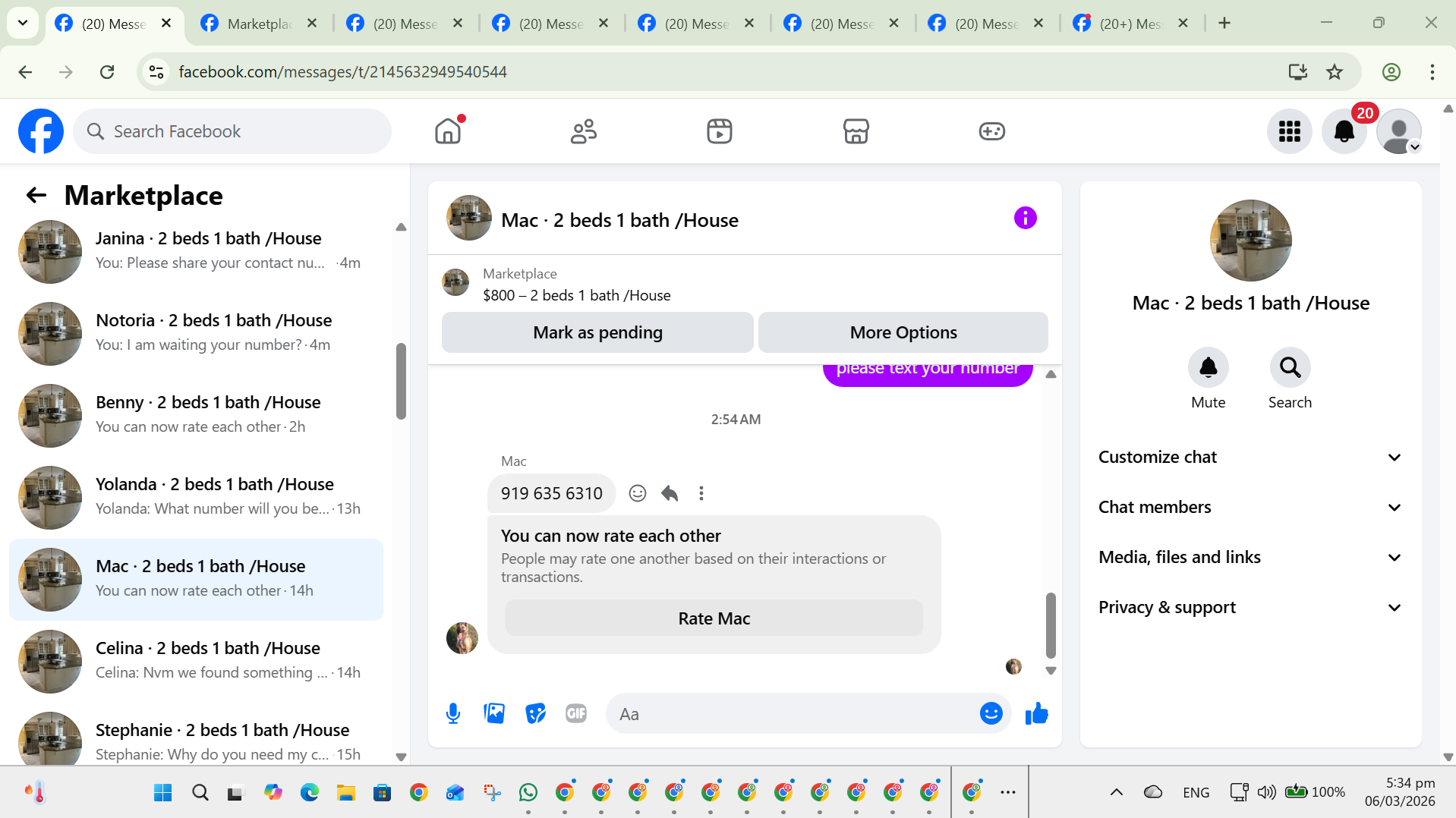Click the conversation list scrollbar thumb
The width and height of the screenshot is (1456, 818).
(401, 381)
